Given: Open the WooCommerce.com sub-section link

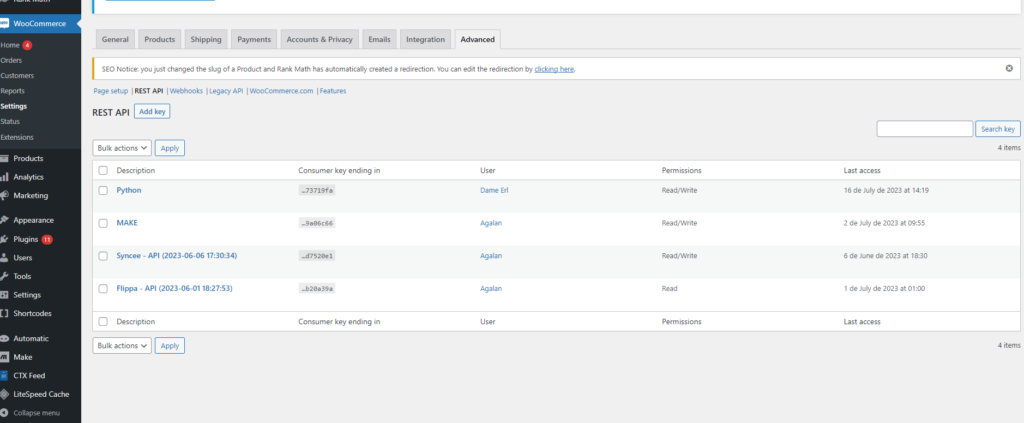Looking at the screenshot, I should tap(281, 91).
